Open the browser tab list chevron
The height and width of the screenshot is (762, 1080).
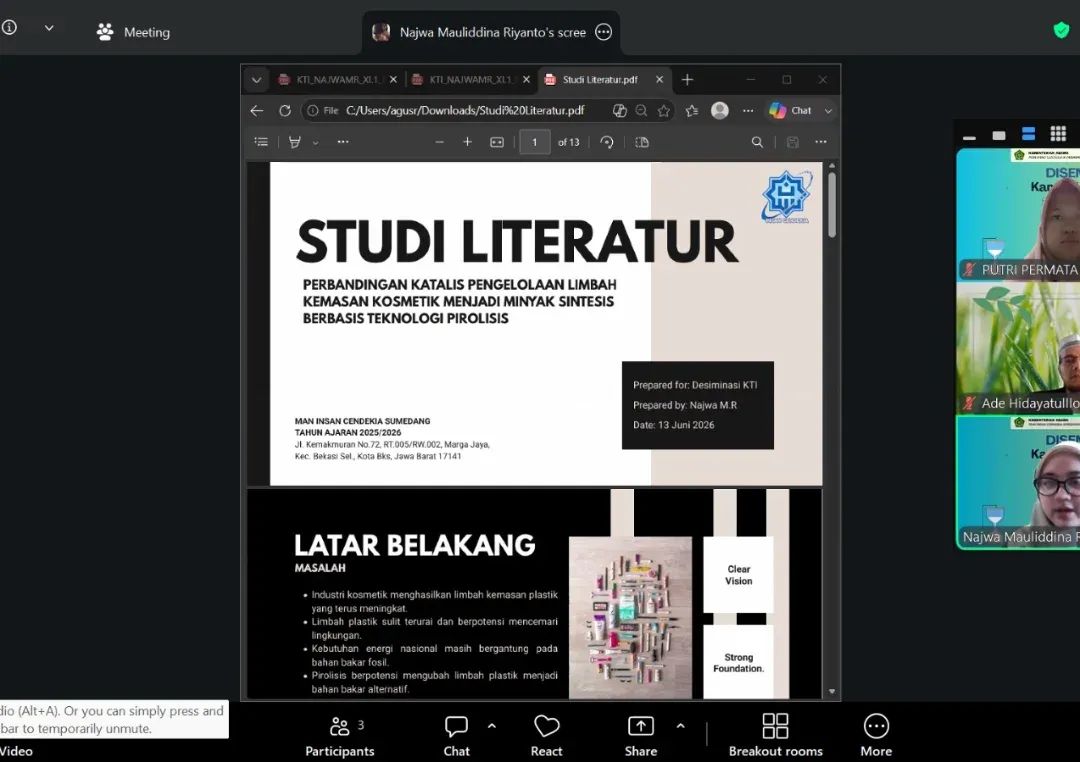point(256,80)
